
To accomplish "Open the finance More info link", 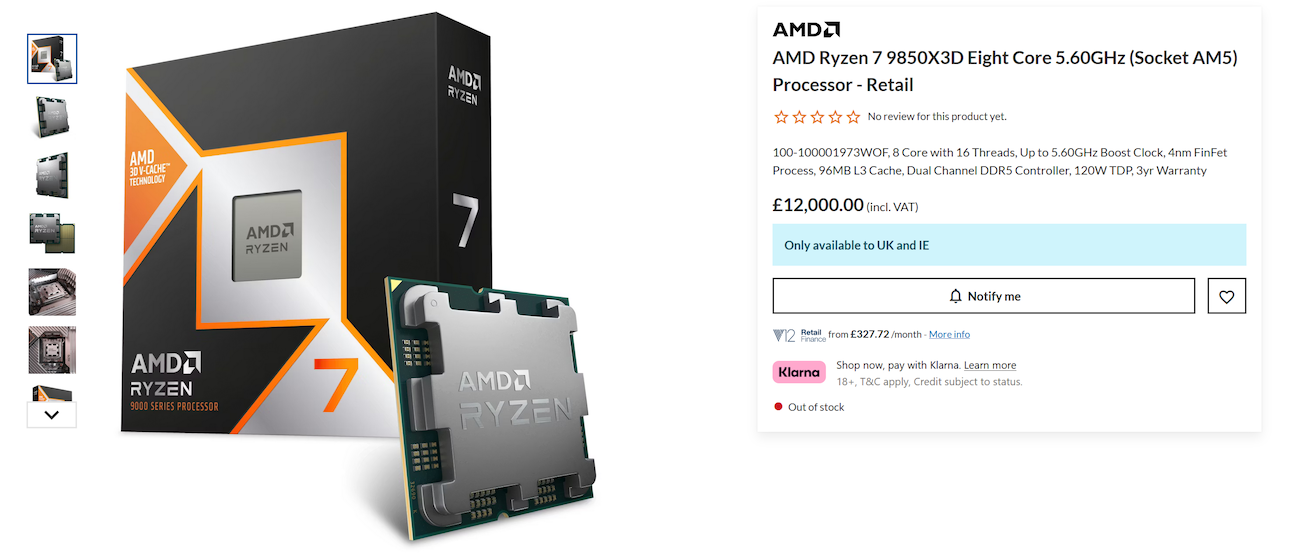I will click(949, 334).
